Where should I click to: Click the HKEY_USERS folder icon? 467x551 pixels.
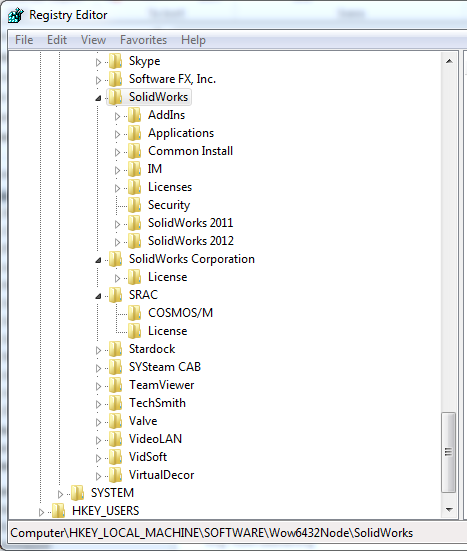pos(58,511)
